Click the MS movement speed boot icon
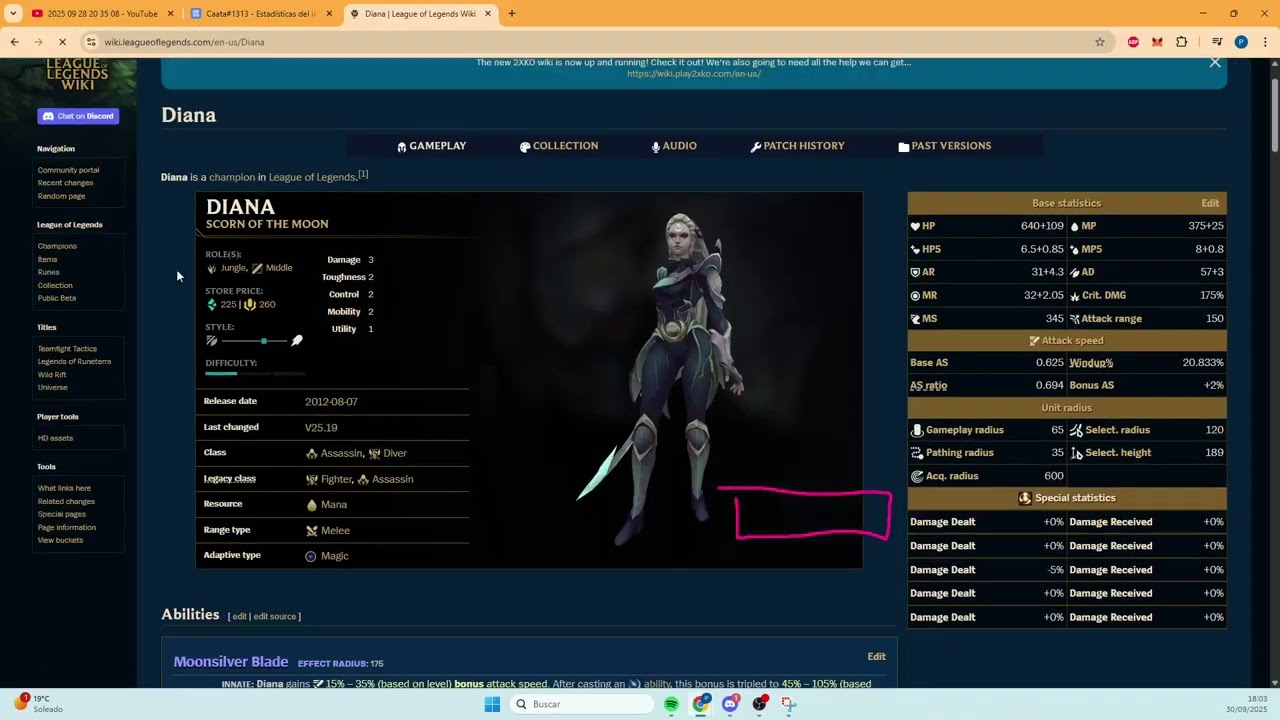The image size is (1280, 720). pyautogui.click(x=915, y=319)
